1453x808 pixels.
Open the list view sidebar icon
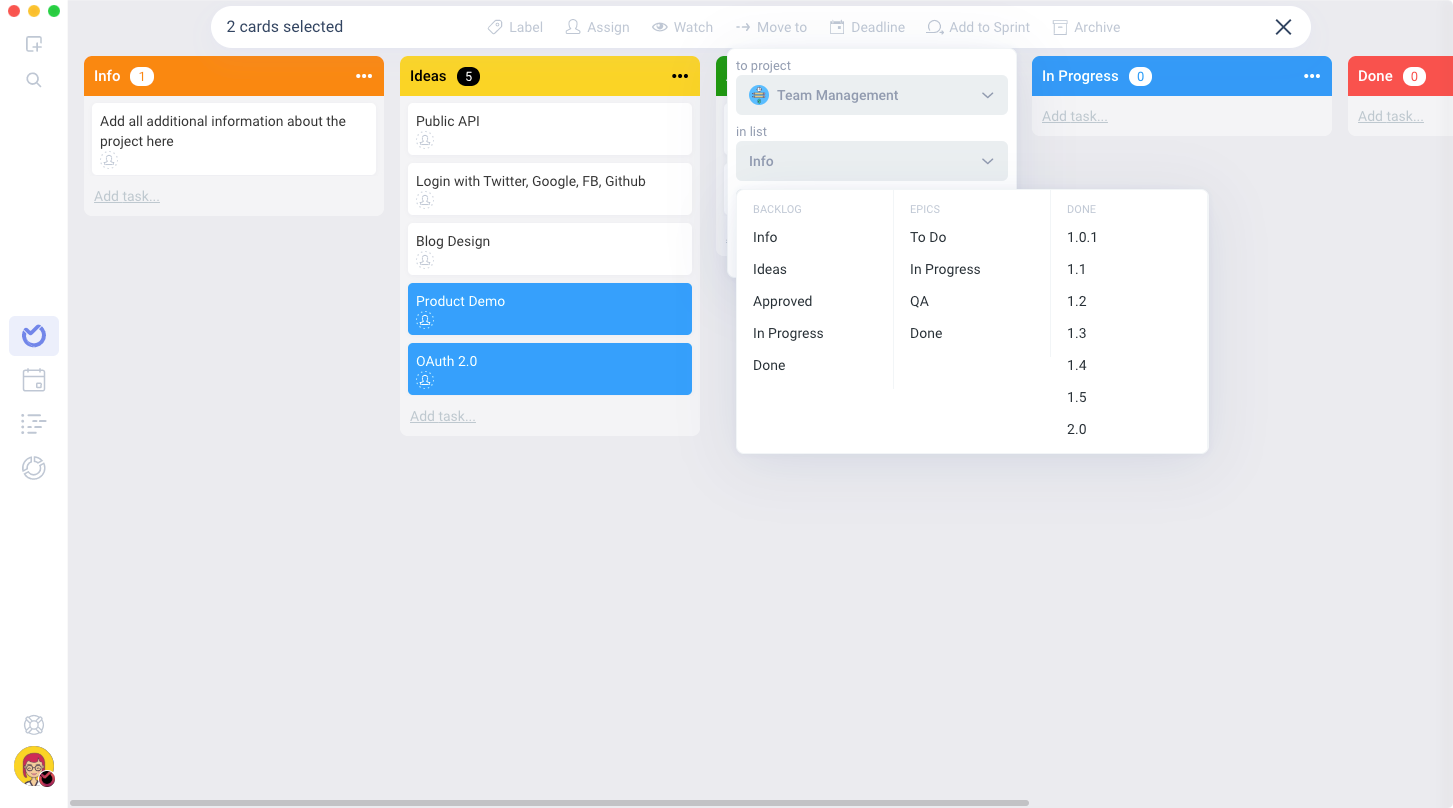(x=34, y=424)
